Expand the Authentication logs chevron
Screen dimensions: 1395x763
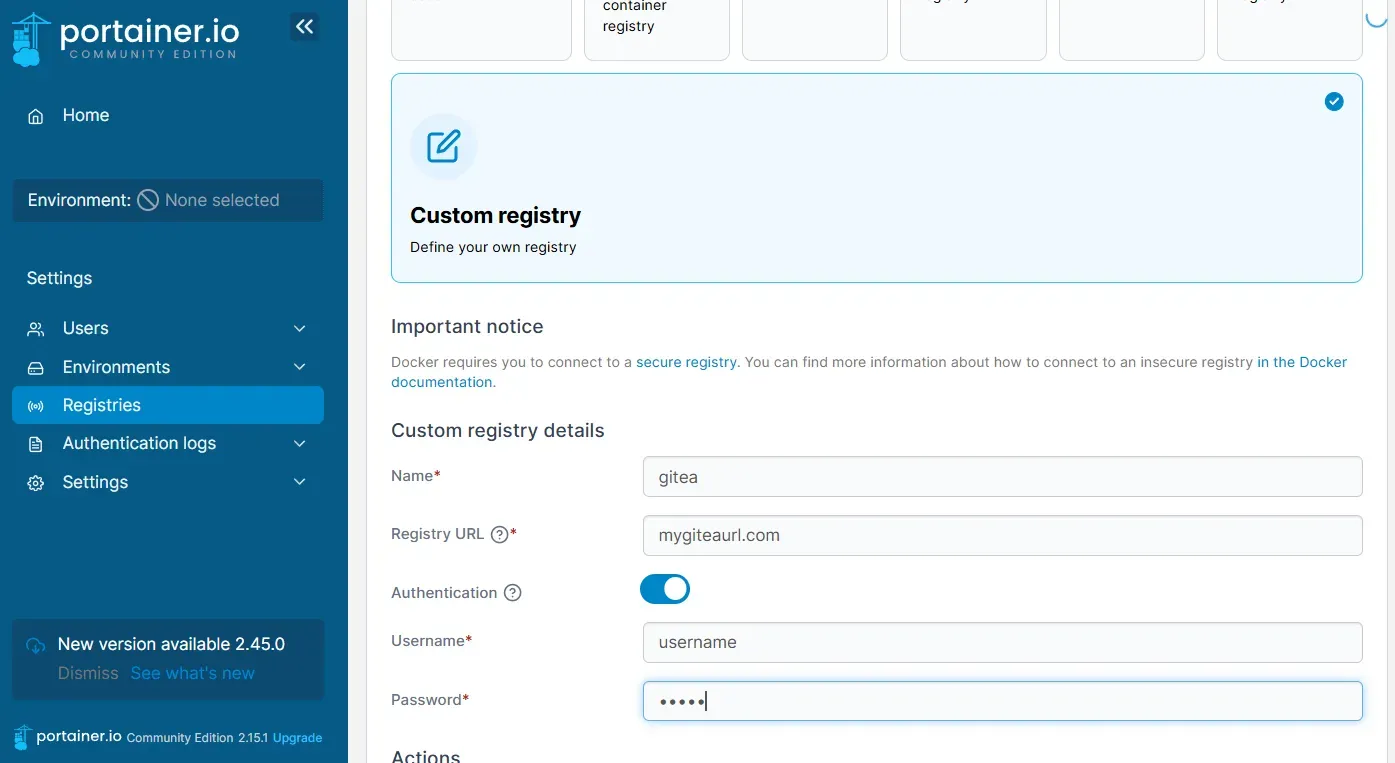pos(300,444)
